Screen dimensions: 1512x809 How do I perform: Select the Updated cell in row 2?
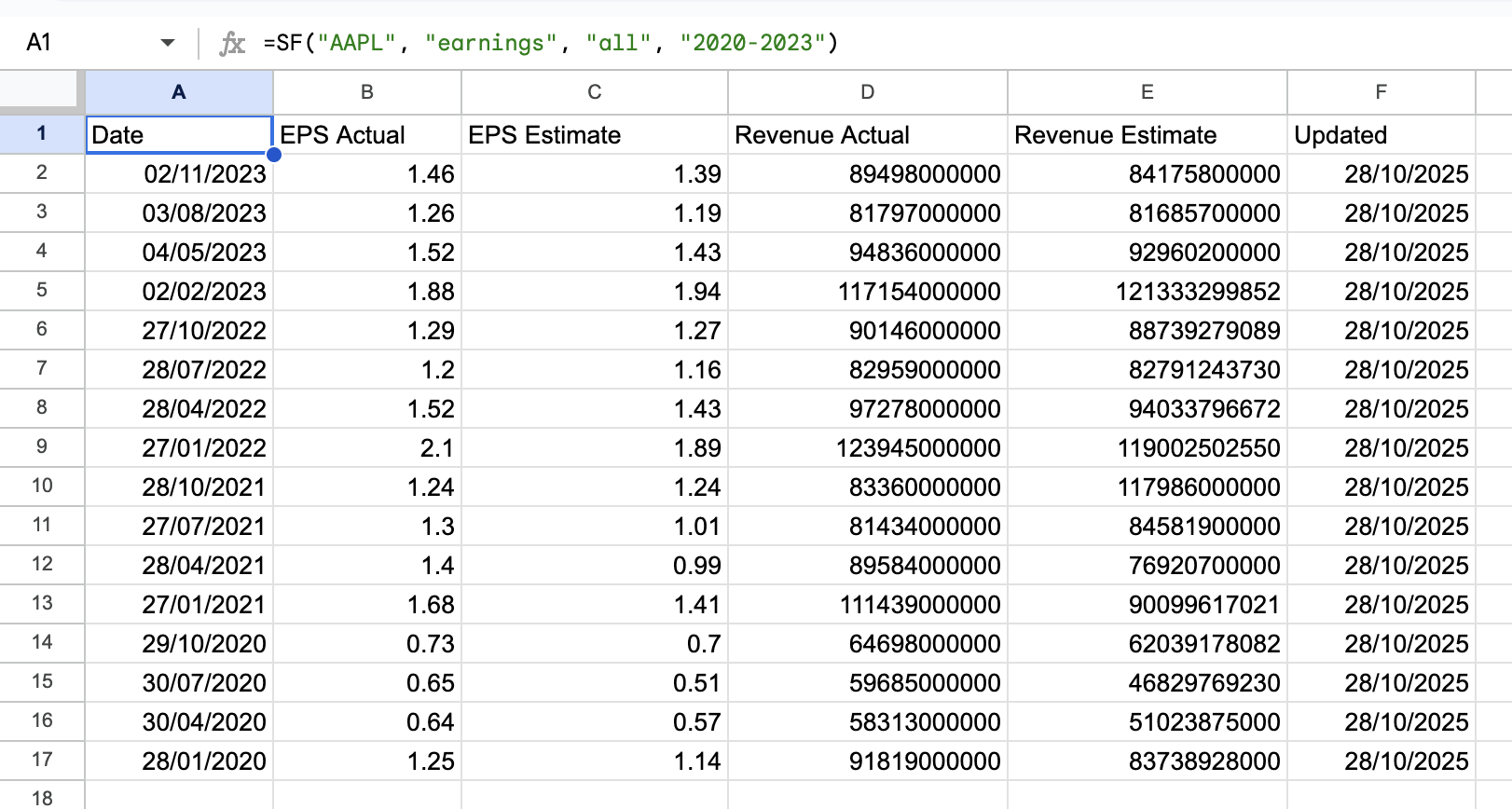(x=1381, y=173)
